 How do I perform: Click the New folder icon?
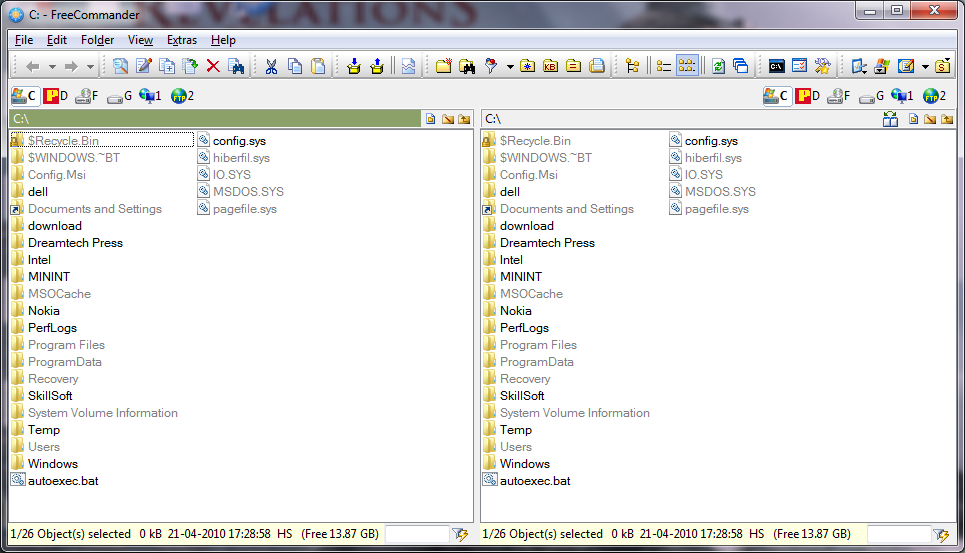(443, 66)
